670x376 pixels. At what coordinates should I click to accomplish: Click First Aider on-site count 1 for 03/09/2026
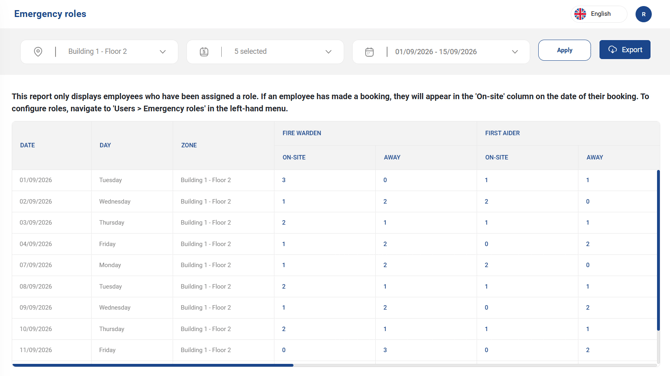tap(486, 223)
